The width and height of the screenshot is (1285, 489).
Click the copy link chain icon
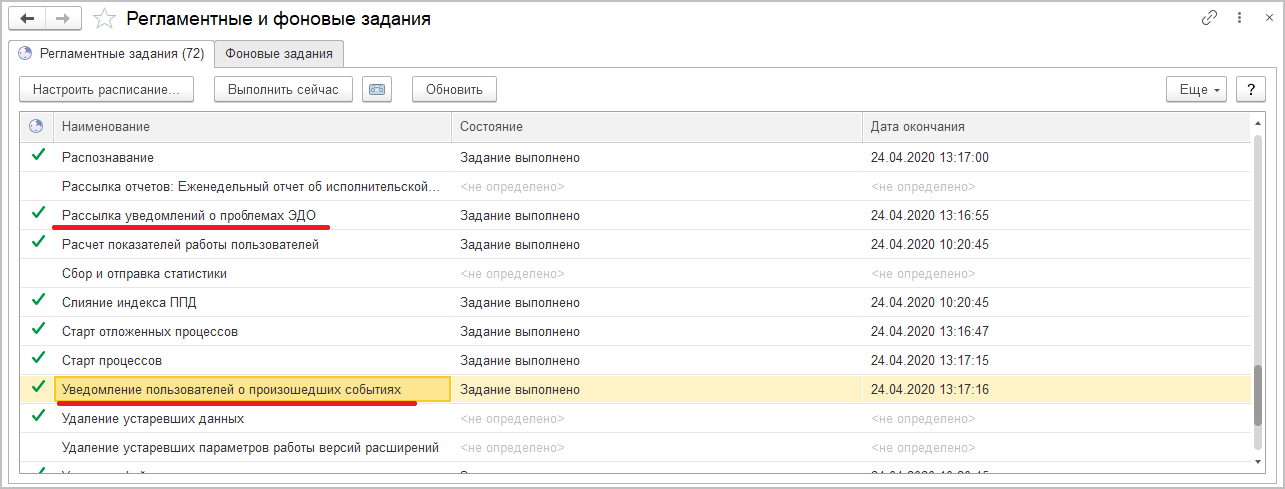tap(1212, 18)
